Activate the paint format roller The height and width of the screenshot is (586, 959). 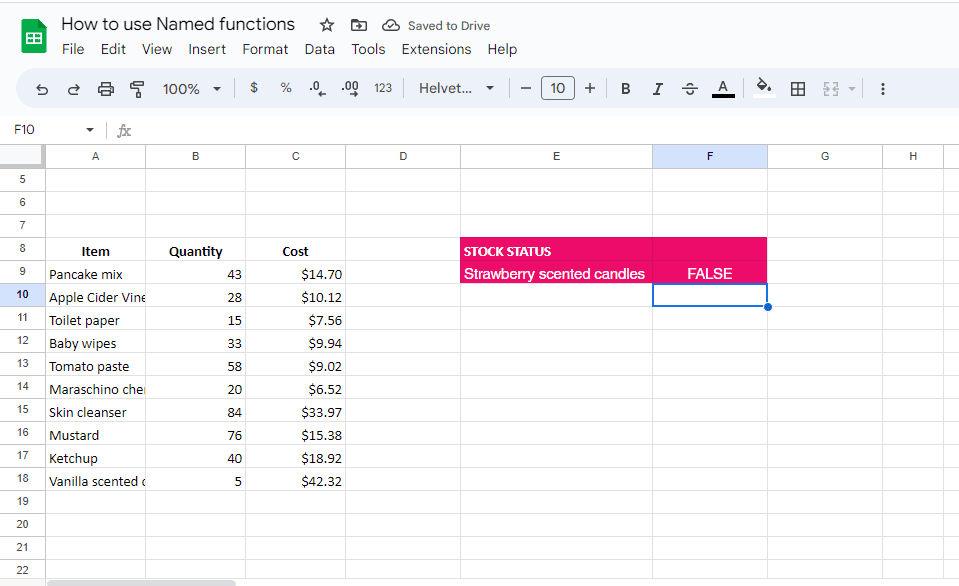pos(137,89)
